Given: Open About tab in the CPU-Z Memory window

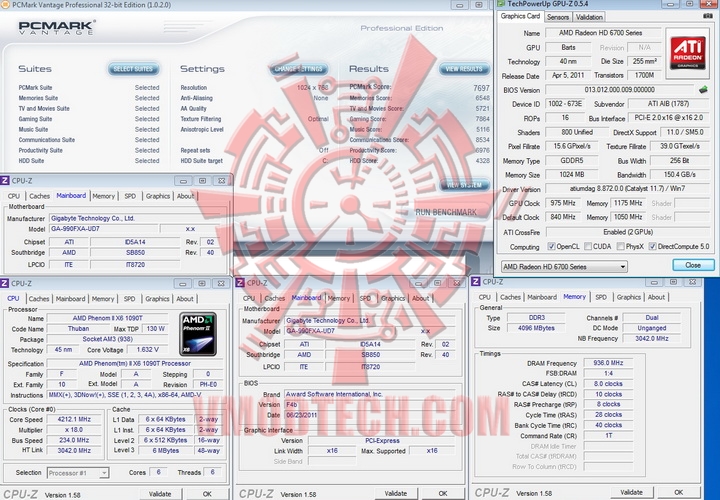Looking at the screenshot, I should click(656, 297).
